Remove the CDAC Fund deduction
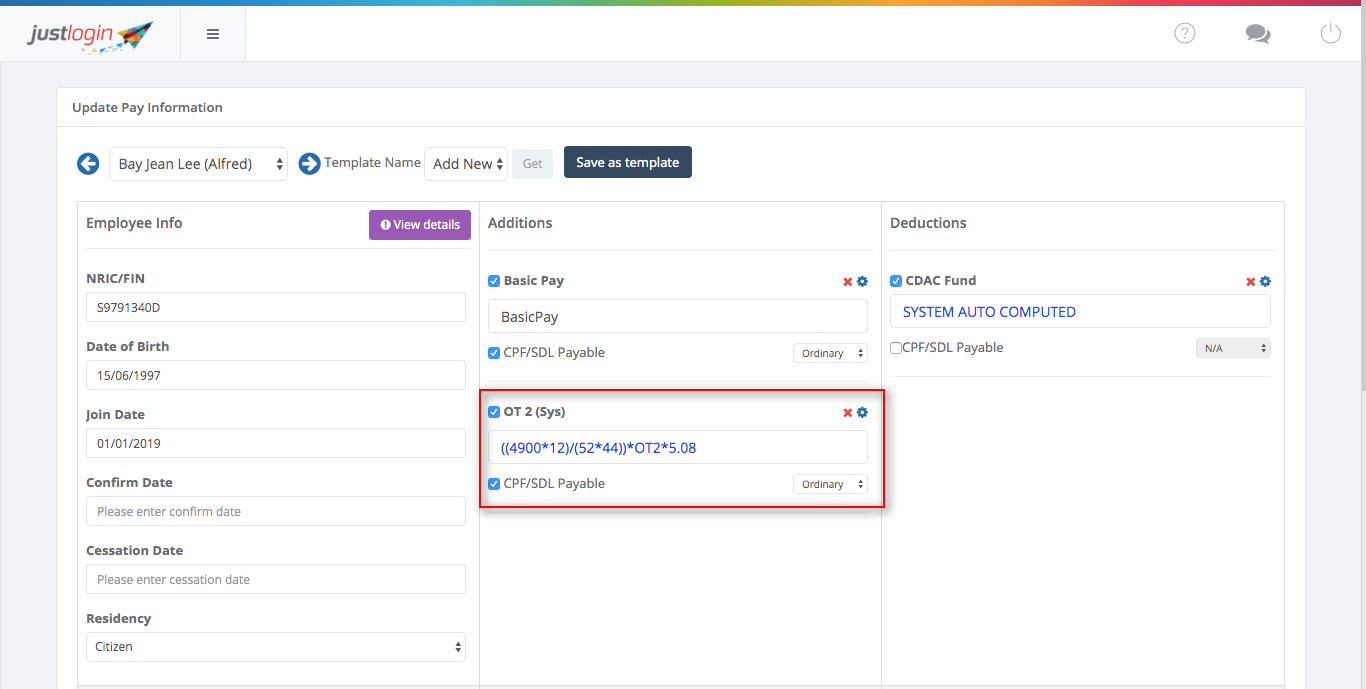The image size is (1366, 689). pos(1250,282)
